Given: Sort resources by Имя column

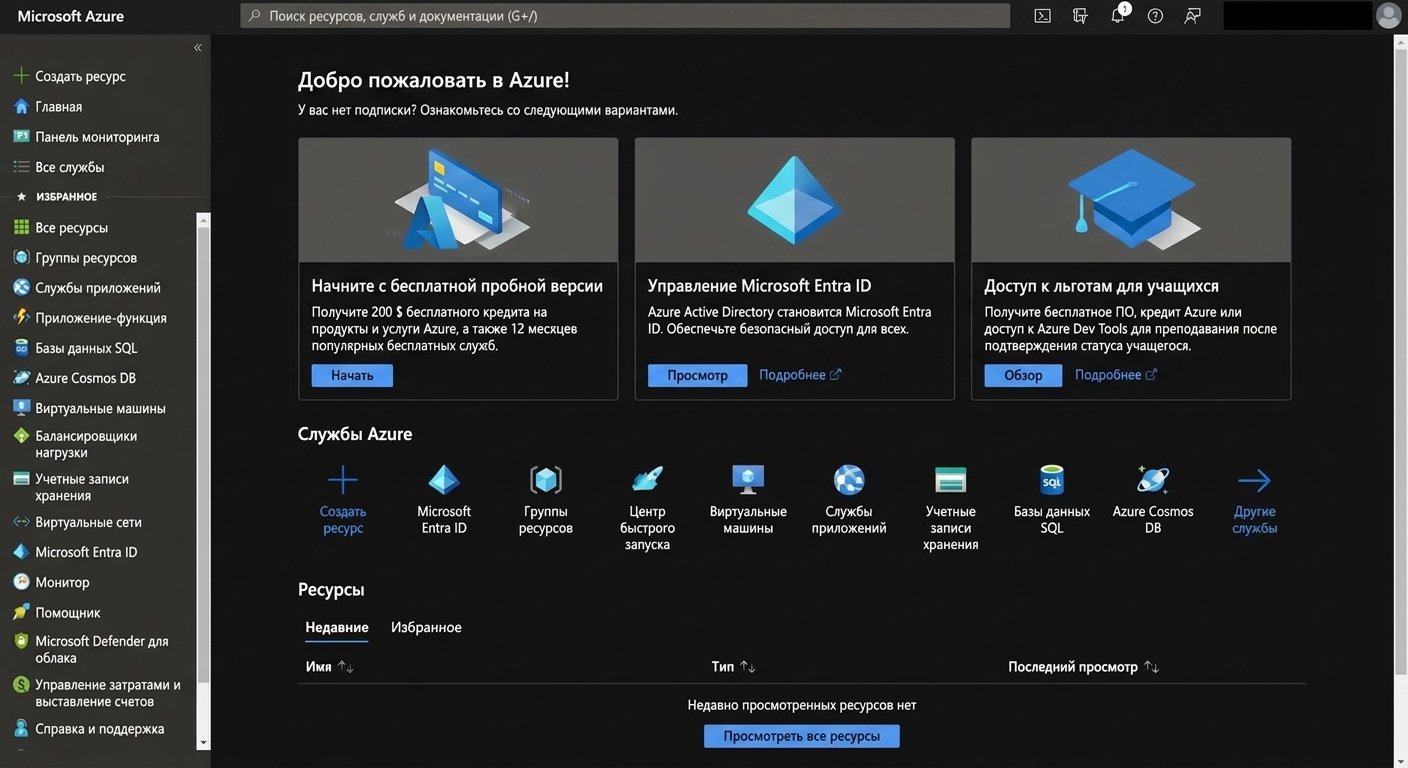Looking at the screenshot, I should [330, 667].
